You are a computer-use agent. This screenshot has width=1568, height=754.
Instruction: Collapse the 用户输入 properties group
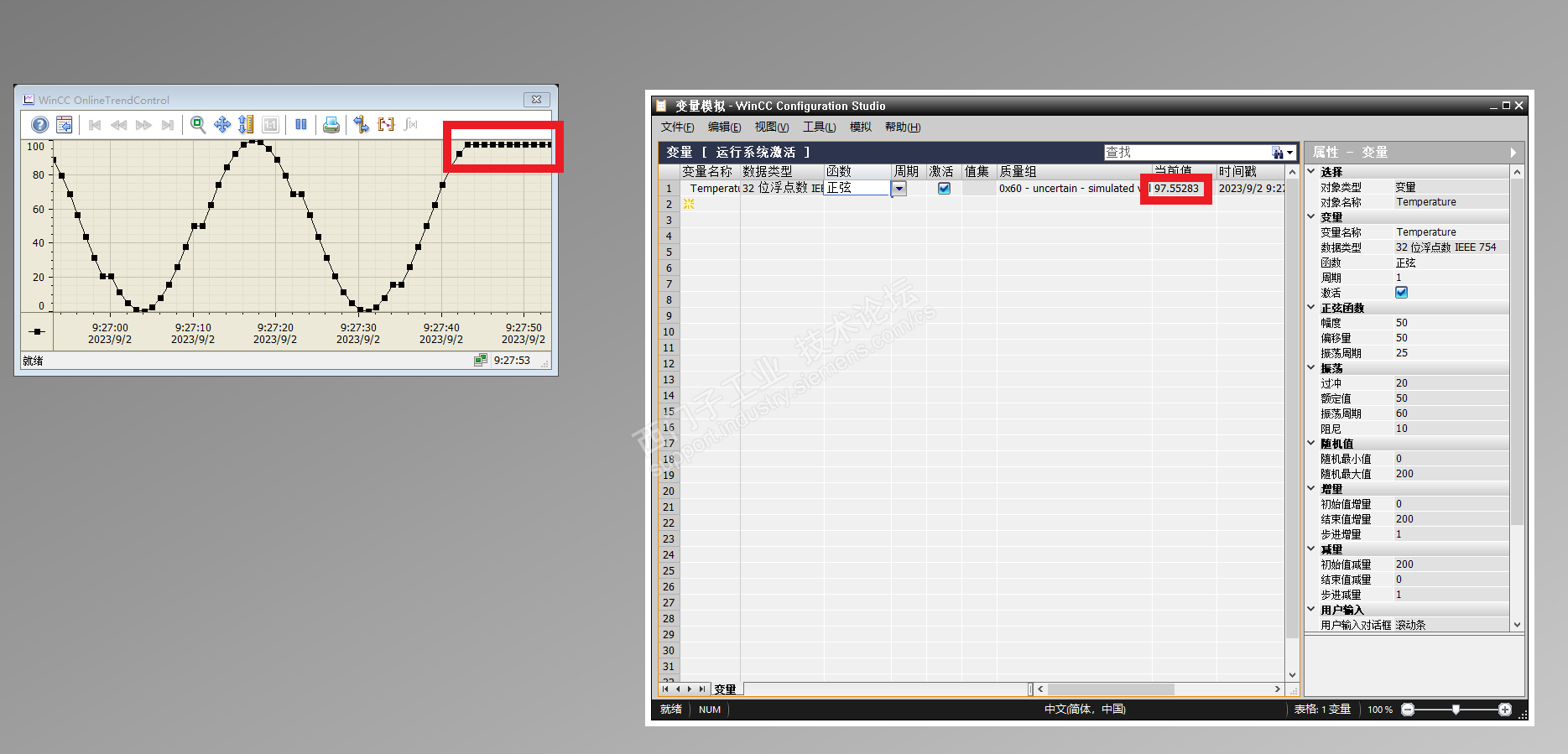point(1311,609)
